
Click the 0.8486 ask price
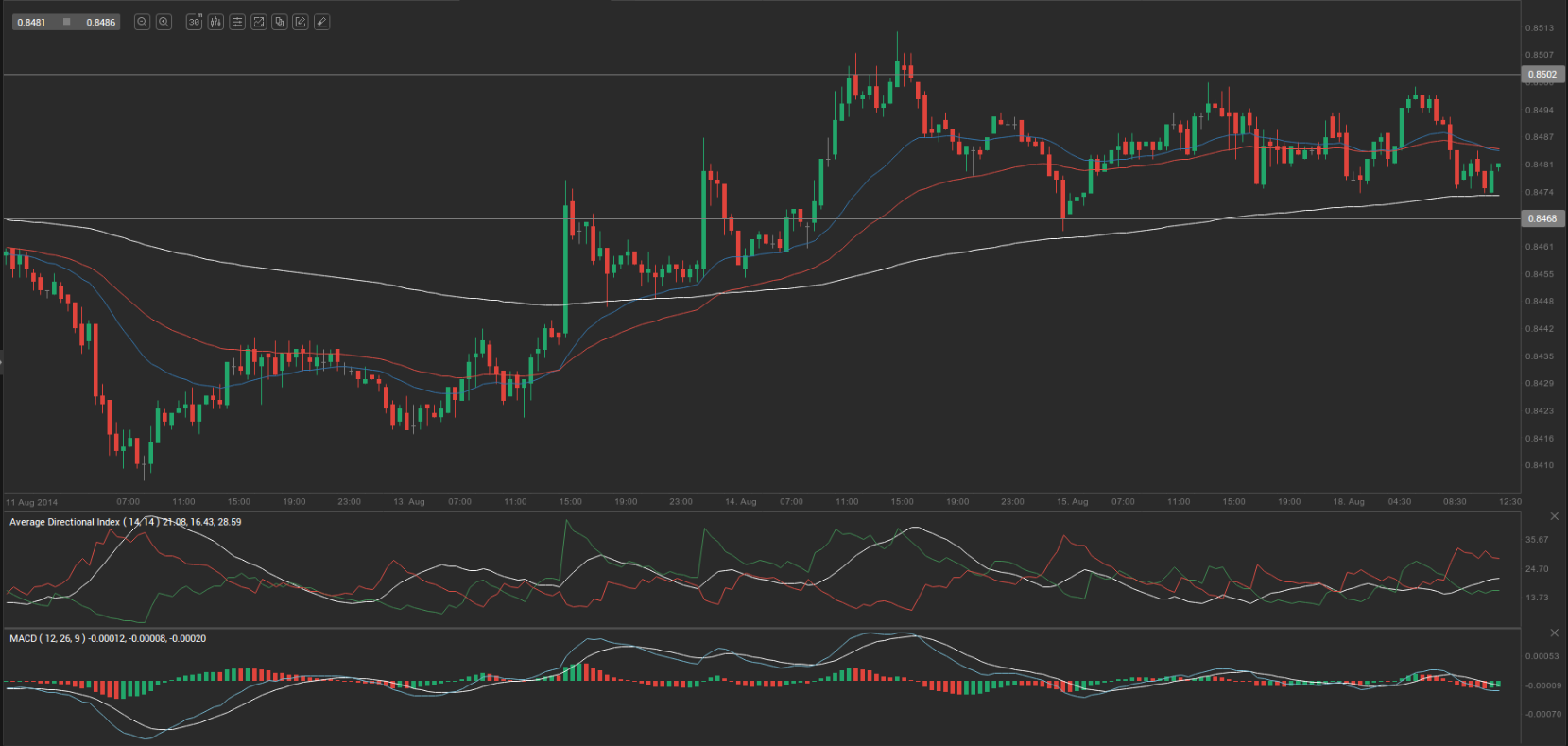[x=100, y=22]
